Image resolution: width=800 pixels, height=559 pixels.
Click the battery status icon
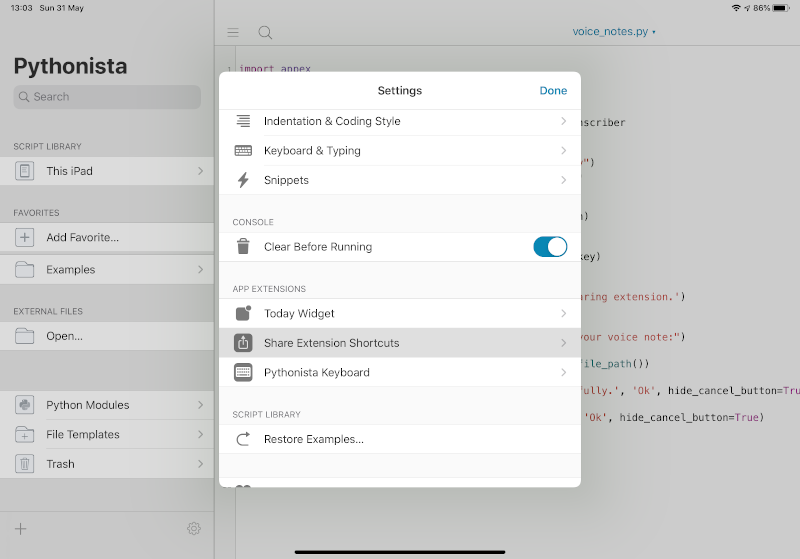[781, 8]
